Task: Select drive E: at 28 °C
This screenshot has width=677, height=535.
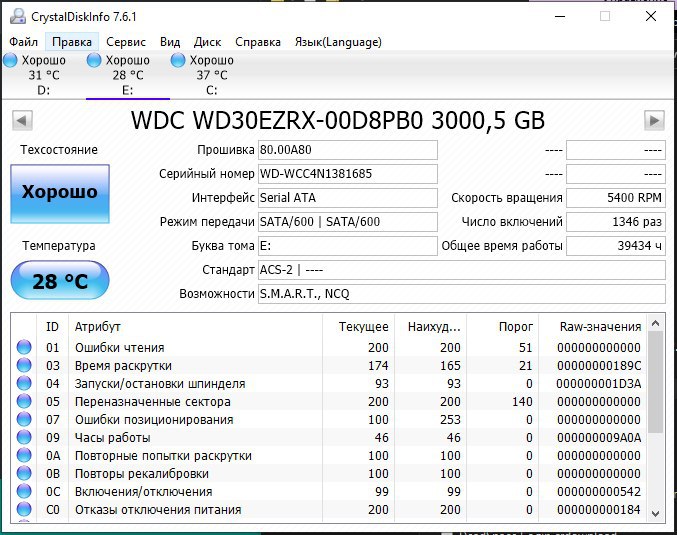Action: (x=127, y=75)
